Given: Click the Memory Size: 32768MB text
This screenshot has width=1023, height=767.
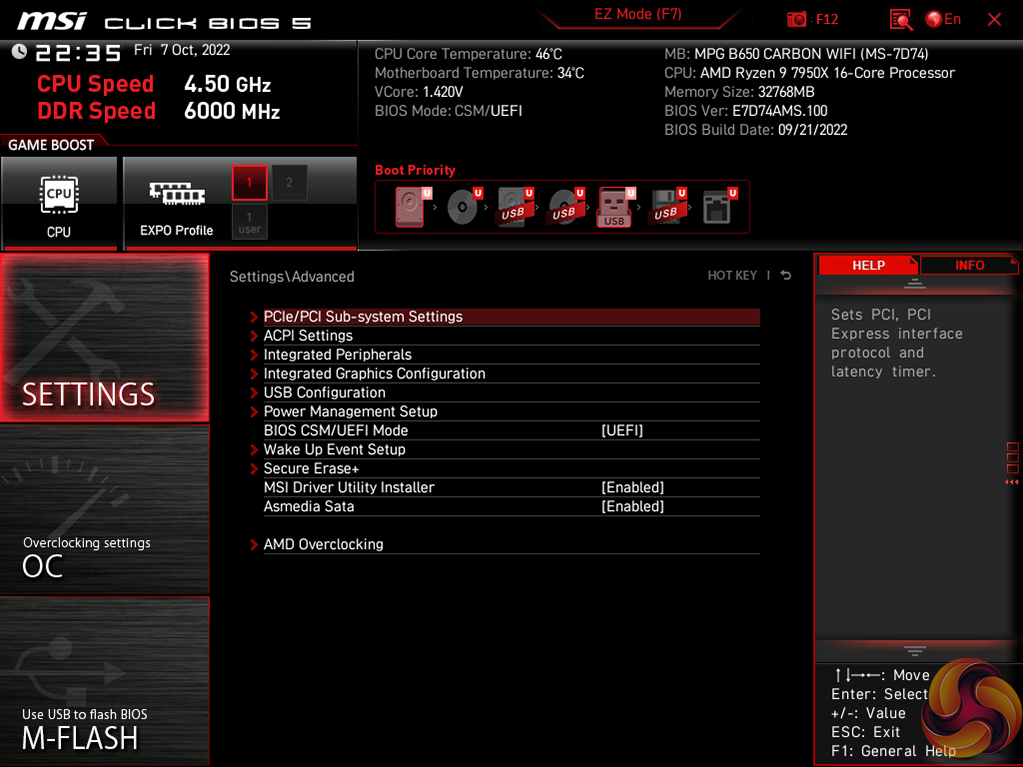Looking at the screenshot, I should [739, 92].
